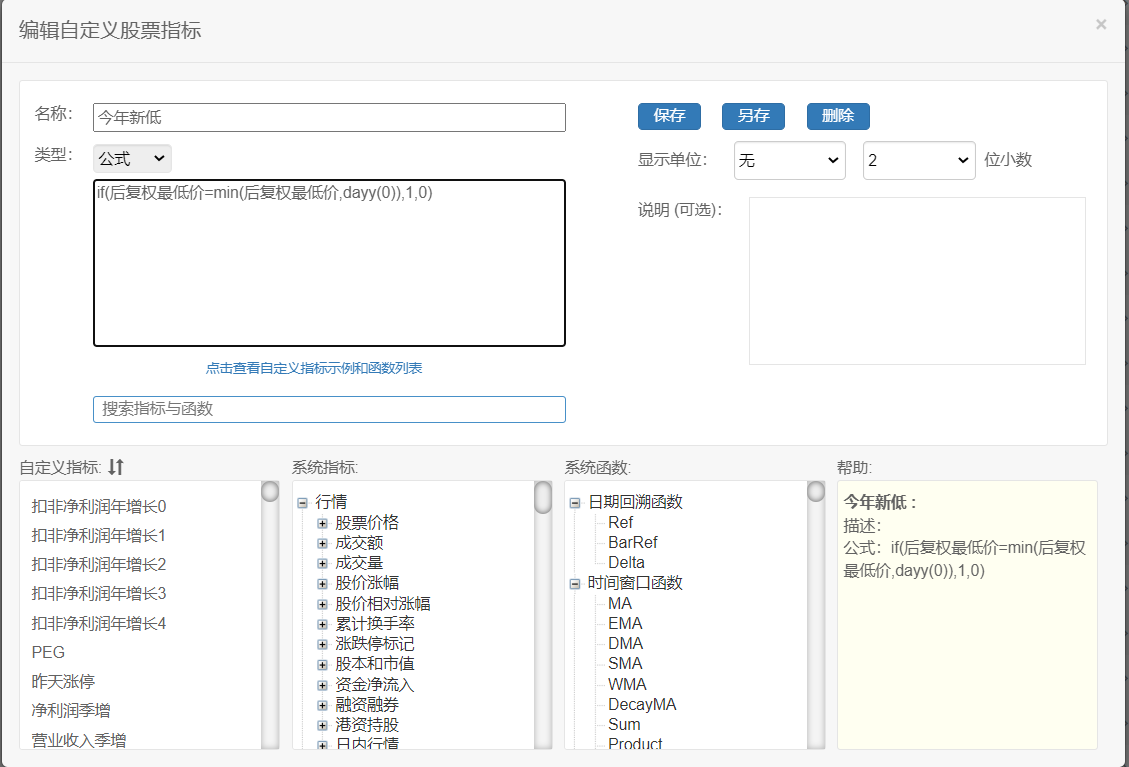Collapse the 时间窗口函数 group
1129x767 pixels.
point(575,583)
